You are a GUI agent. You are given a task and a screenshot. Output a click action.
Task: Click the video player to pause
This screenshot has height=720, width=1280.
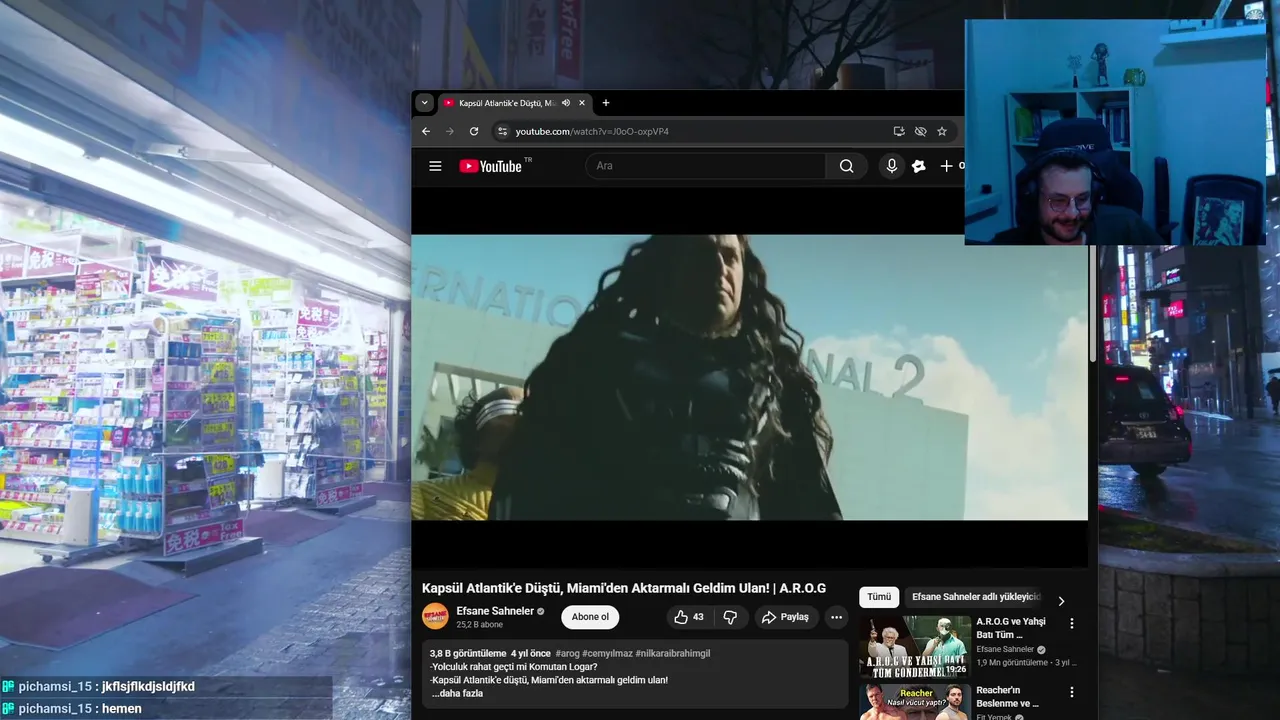pos(749,377)
